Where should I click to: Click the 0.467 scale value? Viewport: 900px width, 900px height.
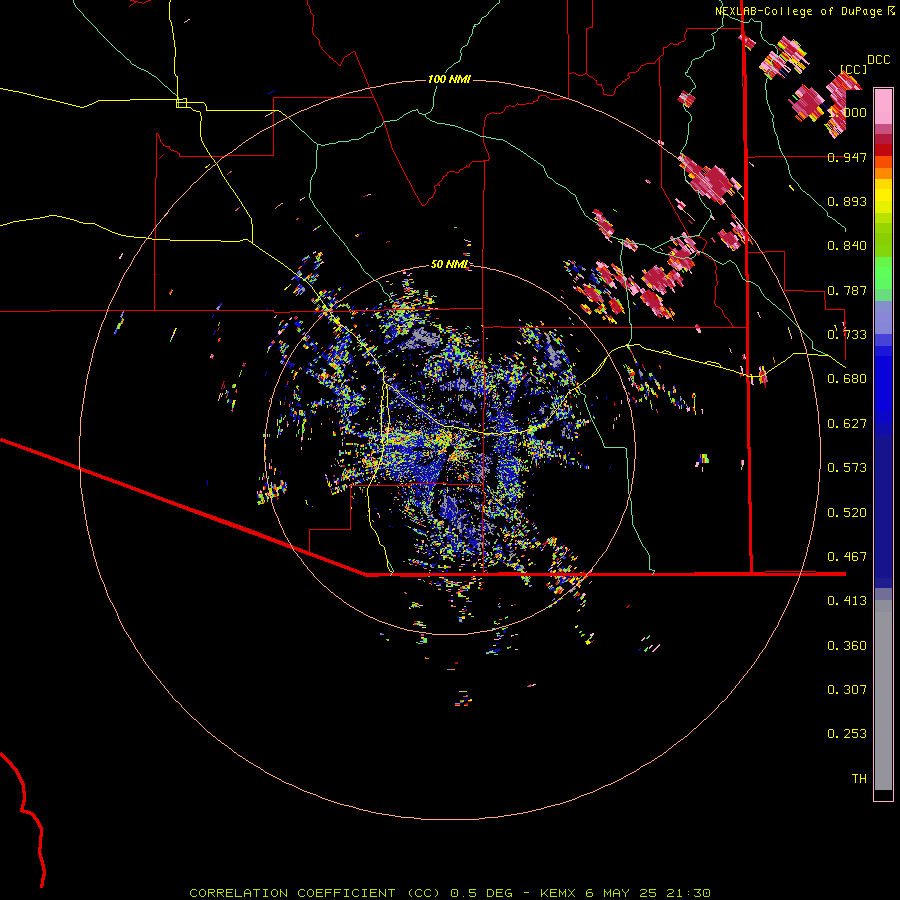[847, 557]
